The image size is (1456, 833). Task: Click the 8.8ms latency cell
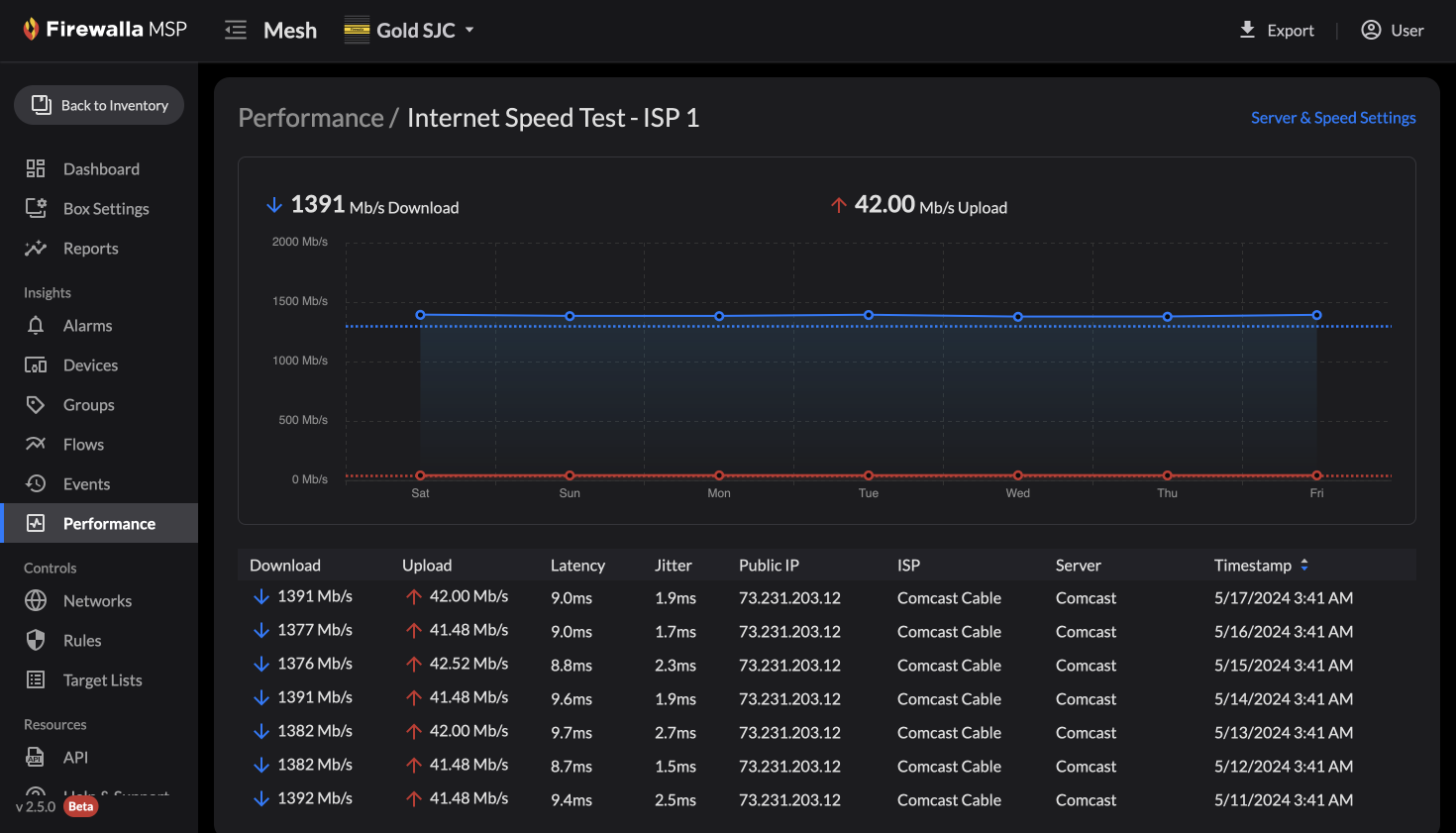[572, 666]
